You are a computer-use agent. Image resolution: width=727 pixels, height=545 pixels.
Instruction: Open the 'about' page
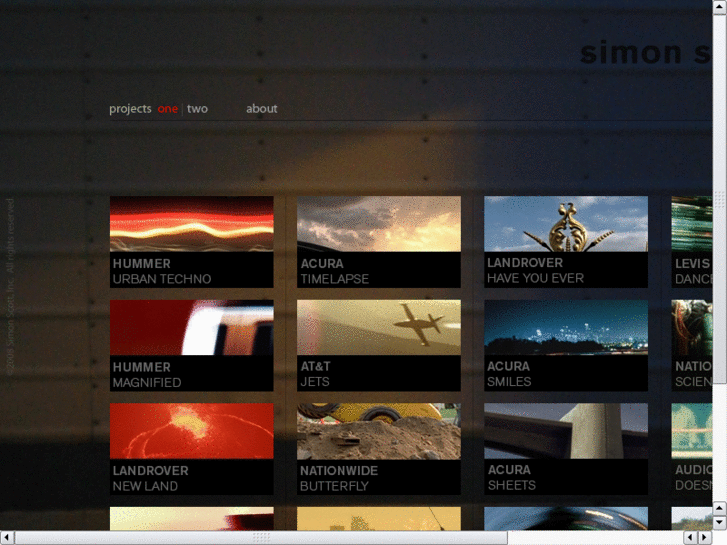point(261,109)
